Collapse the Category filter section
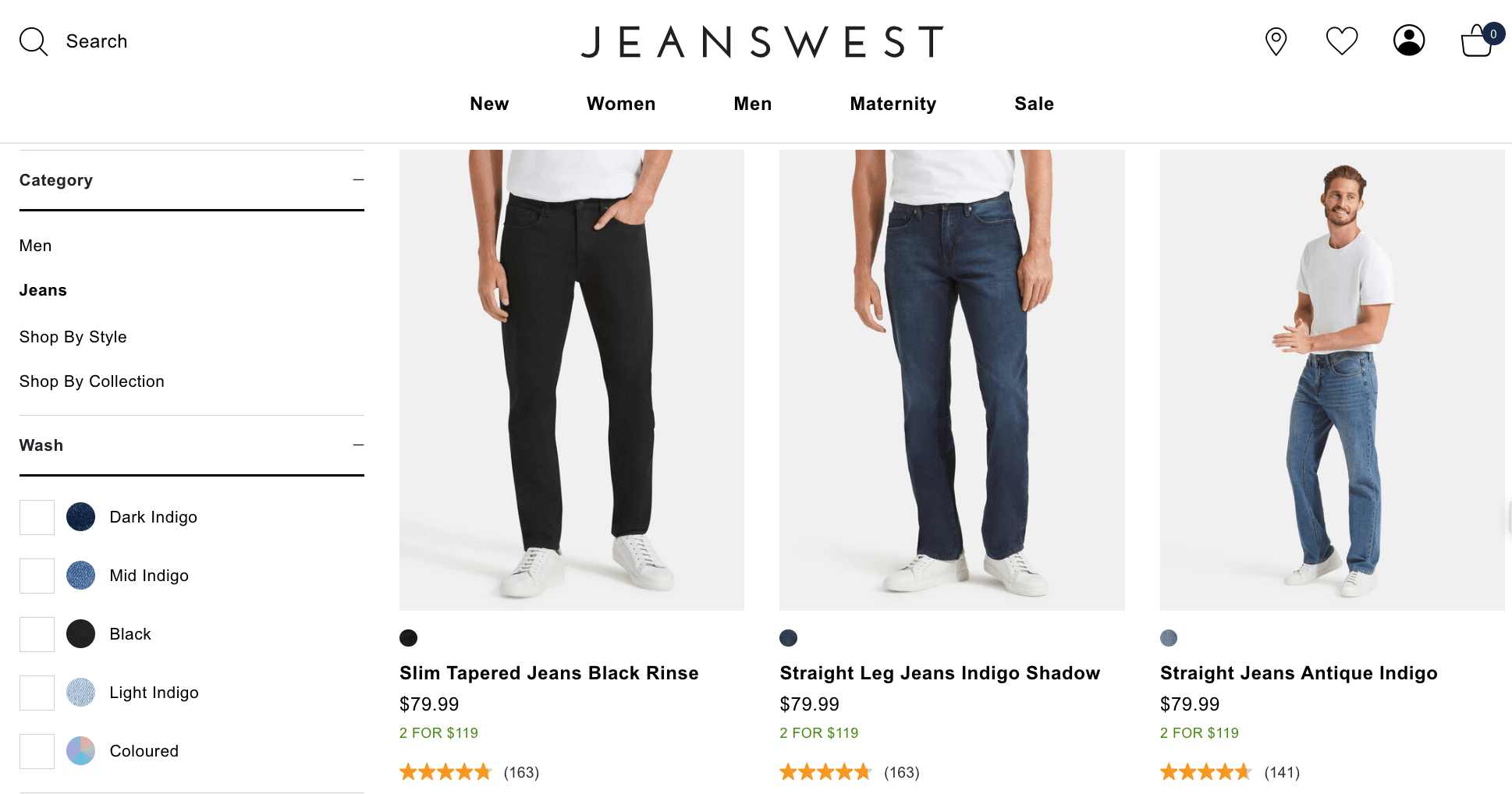1512x794 pixels. click(358, 180)
